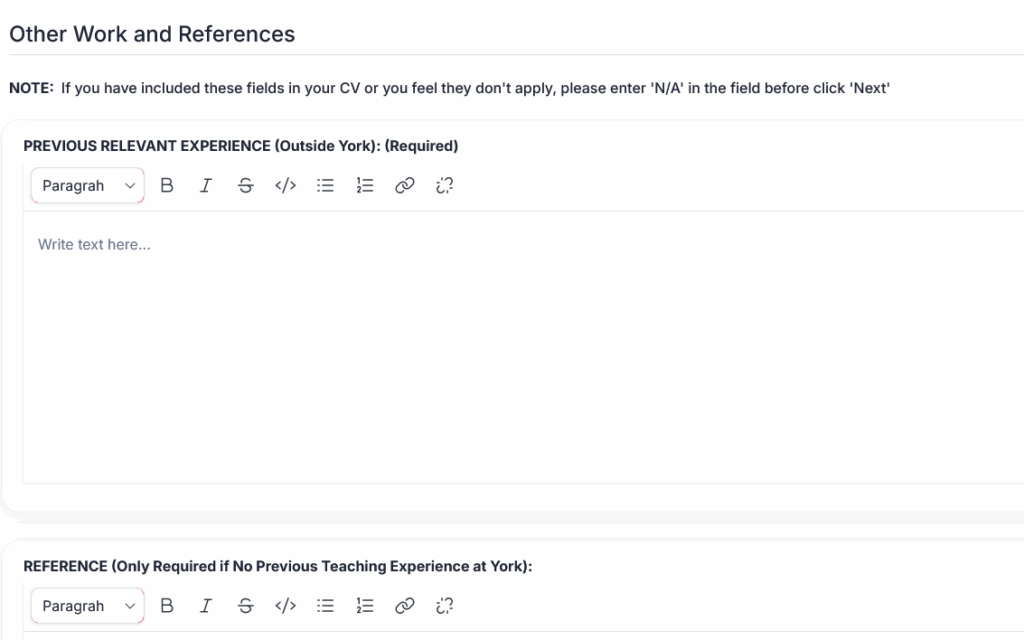The image size is (1024, 640).
Task: Select the italic icon in the experience toolbar
Action: coord(206,185)
